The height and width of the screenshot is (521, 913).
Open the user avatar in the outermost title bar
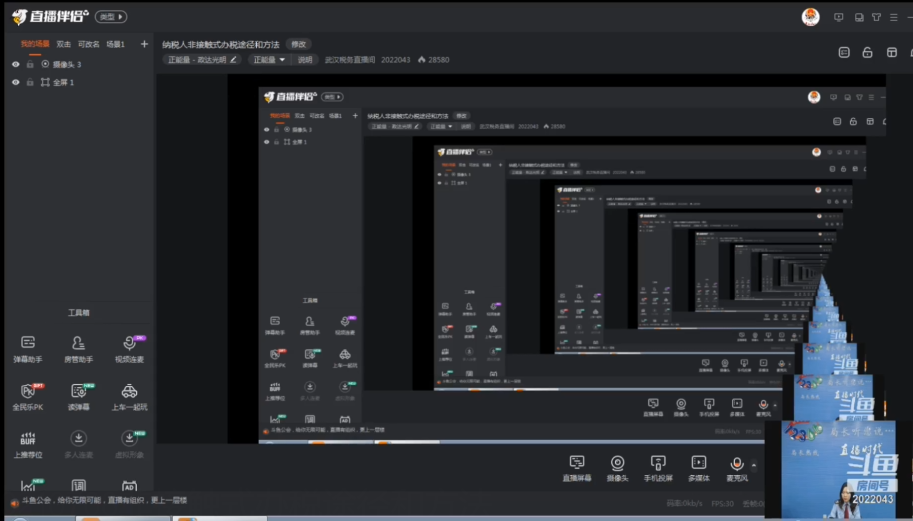tap(811, 17)
